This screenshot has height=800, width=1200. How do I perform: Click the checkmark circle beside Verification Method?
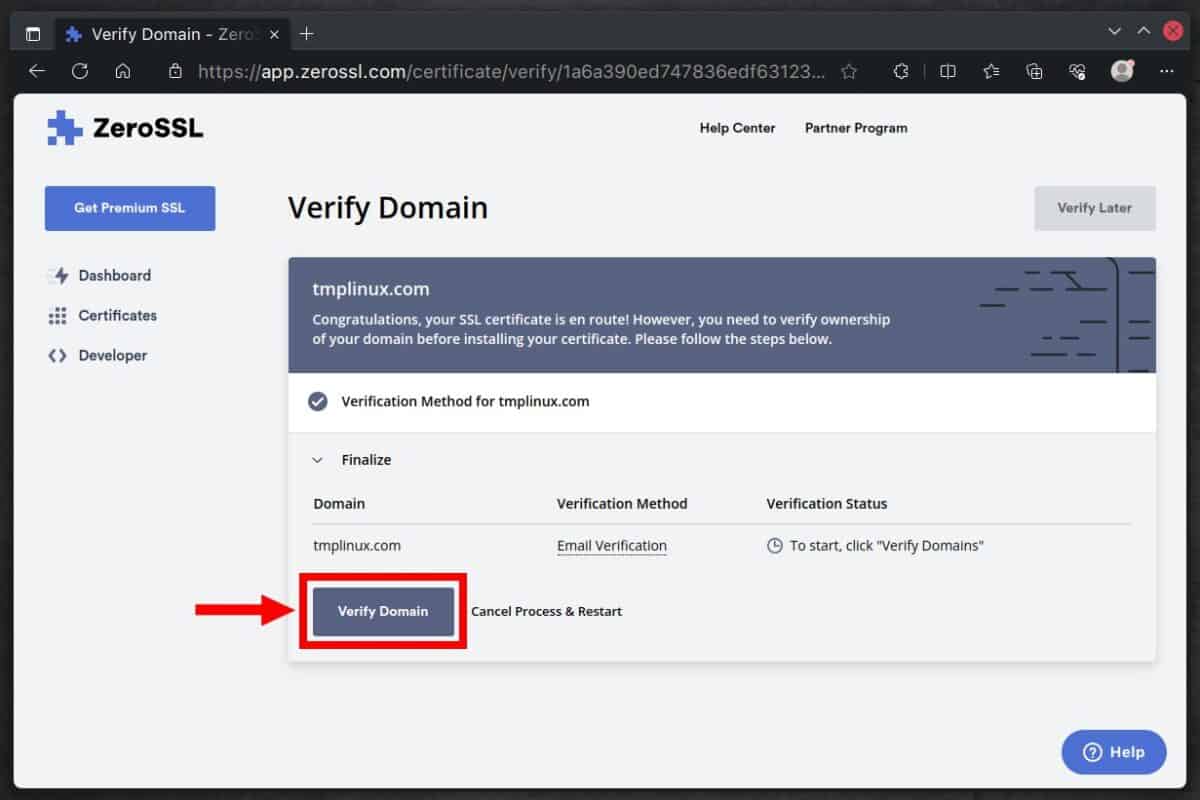click(x=317, y=401)
